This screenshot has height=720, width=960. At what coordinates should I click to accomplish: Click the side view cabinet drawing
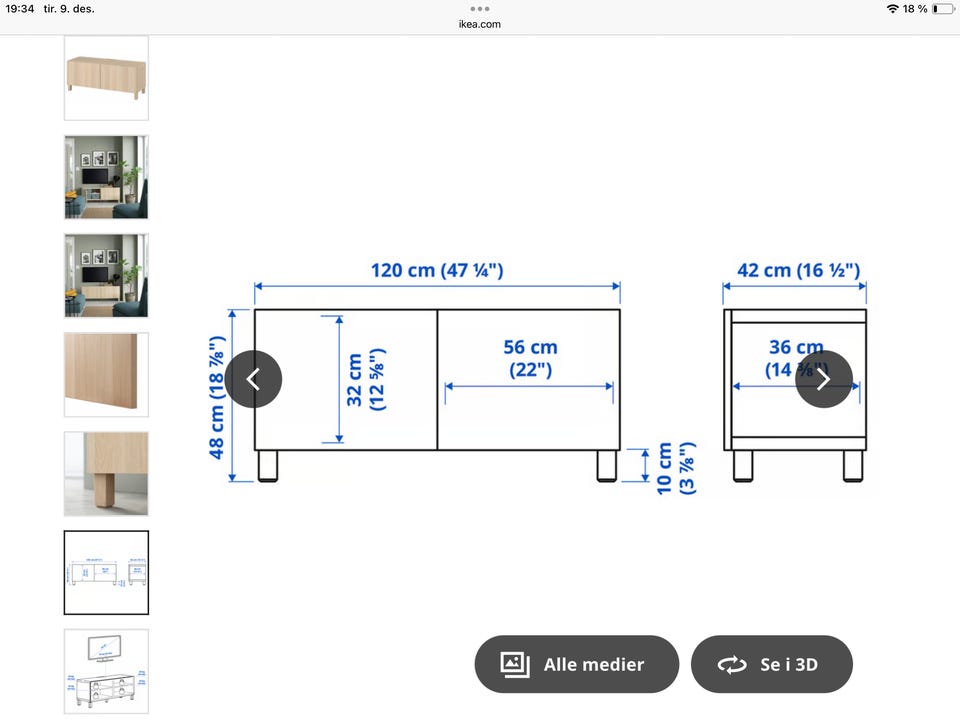coord(795,395)
